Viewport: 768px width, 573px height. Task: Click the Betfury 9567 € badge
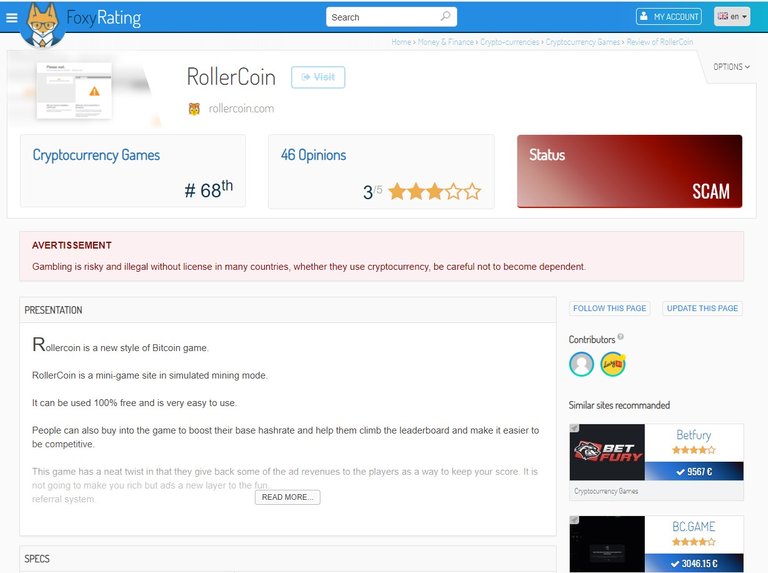coord(694,471)
